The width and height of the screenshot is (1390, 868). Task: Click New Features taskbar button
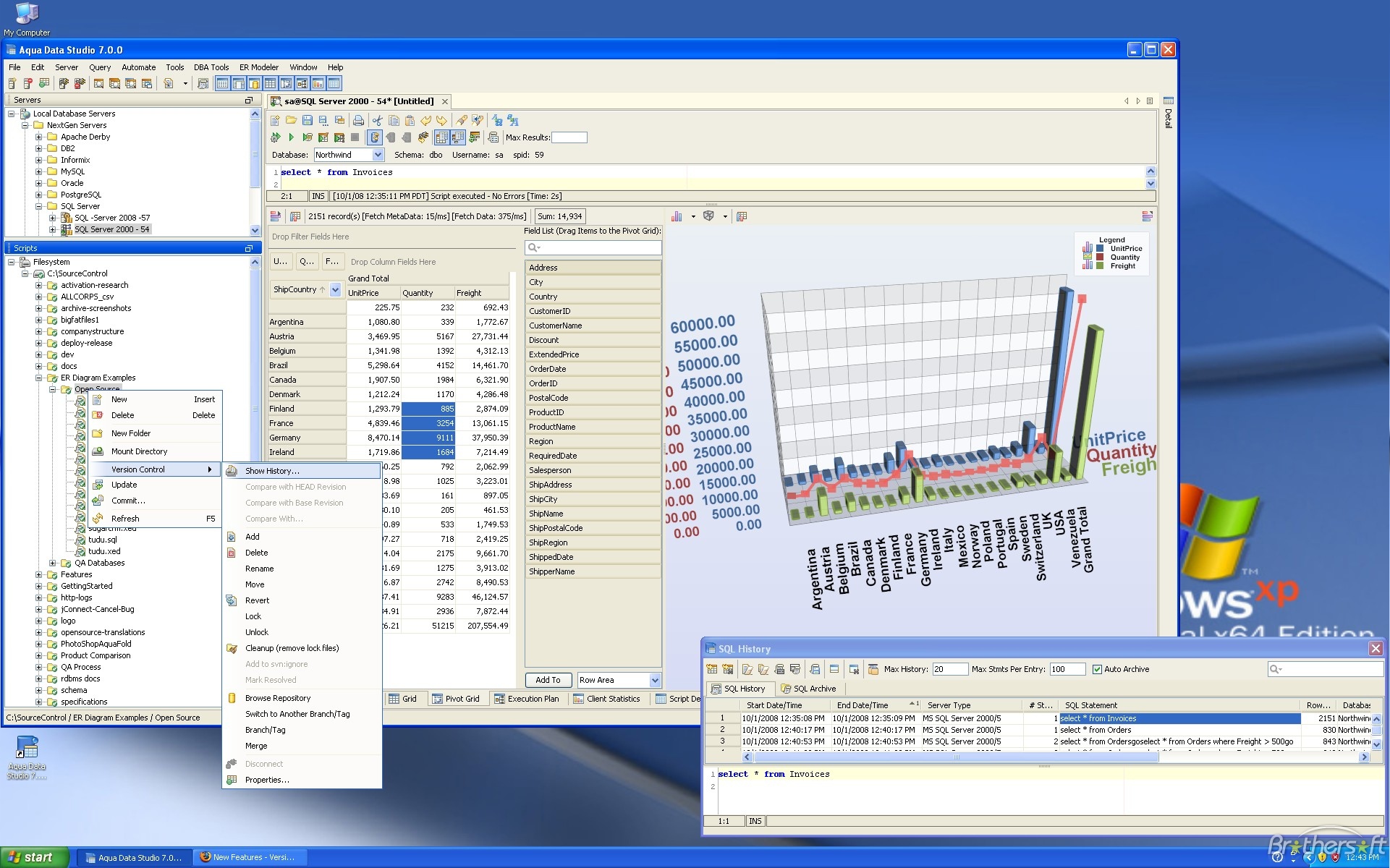248,857
